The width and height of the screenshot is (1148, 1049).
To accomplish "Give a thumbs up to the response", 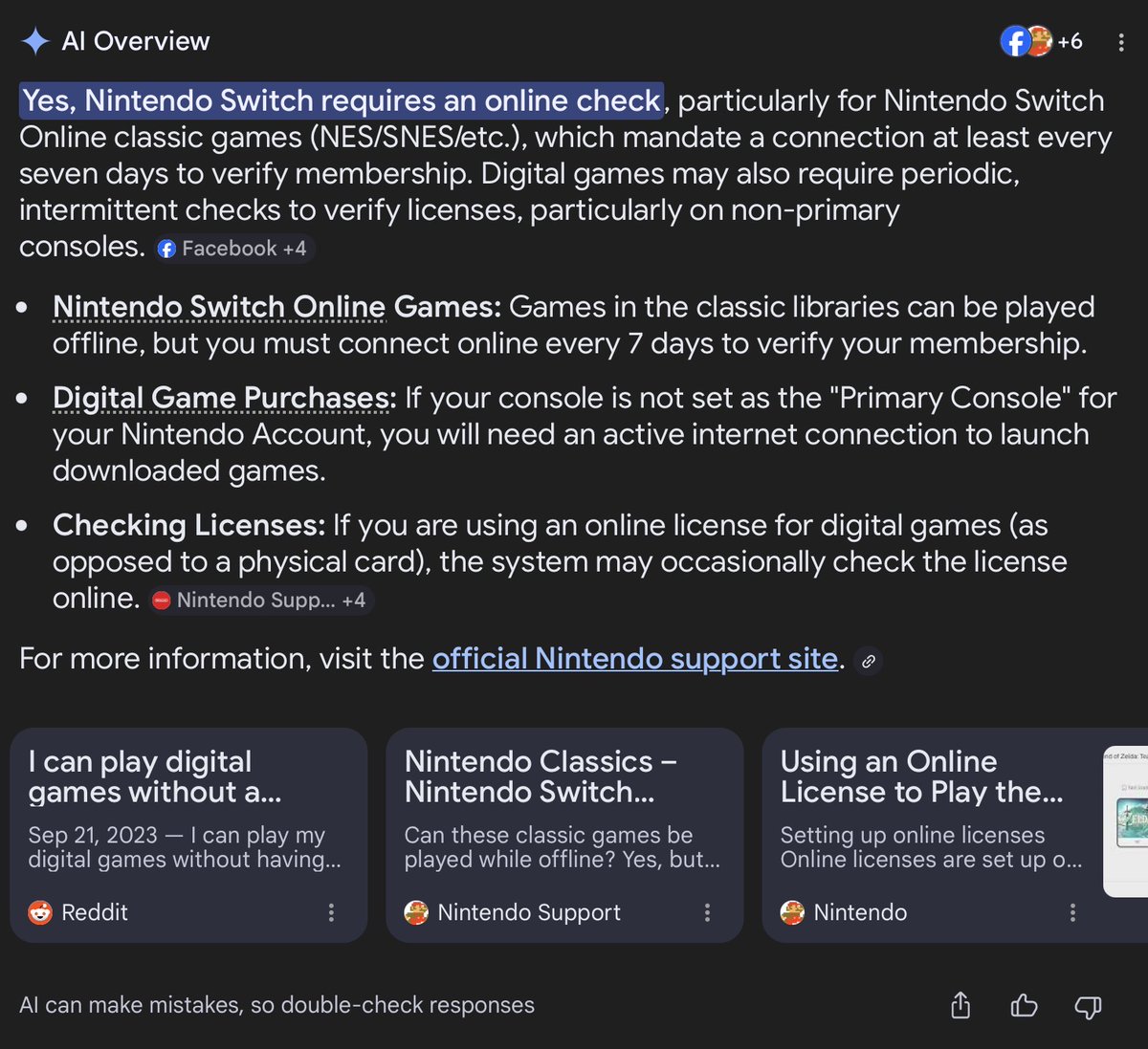I will pyautogui.click(x=1024, y=1005).
